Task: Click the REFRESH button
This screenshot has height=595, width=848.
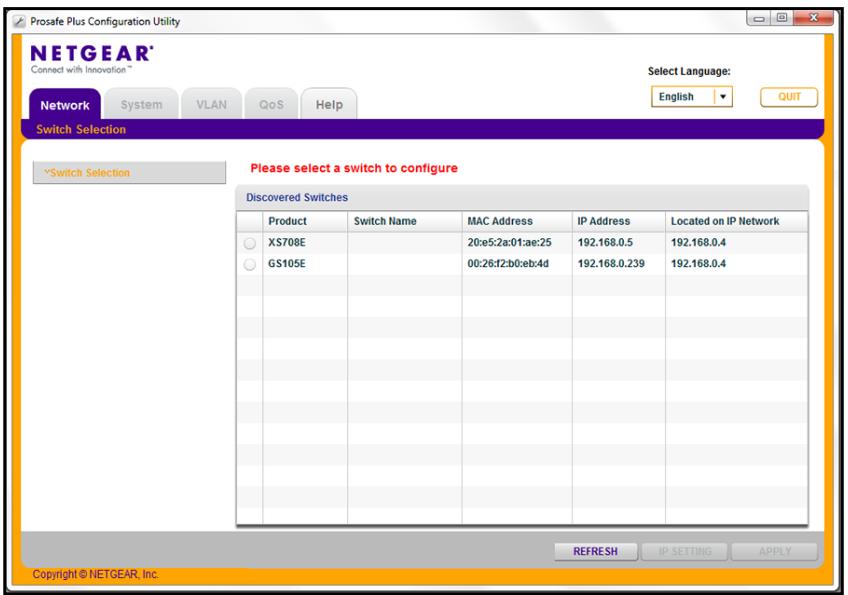Action: pyautogui.click(x=595, y=551)
